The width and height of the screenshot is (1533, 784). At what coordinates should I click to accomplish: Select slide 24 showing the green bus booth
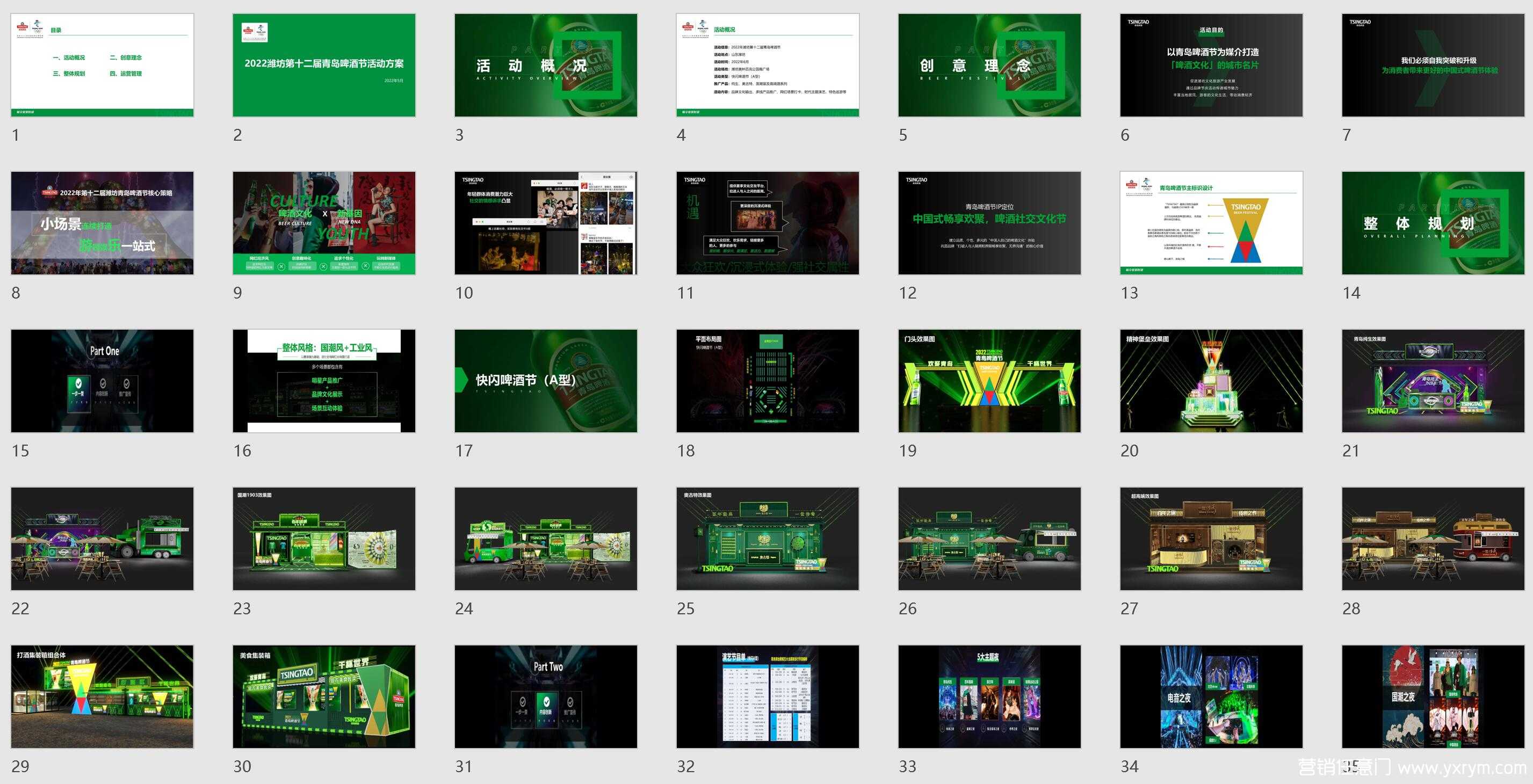546,539
